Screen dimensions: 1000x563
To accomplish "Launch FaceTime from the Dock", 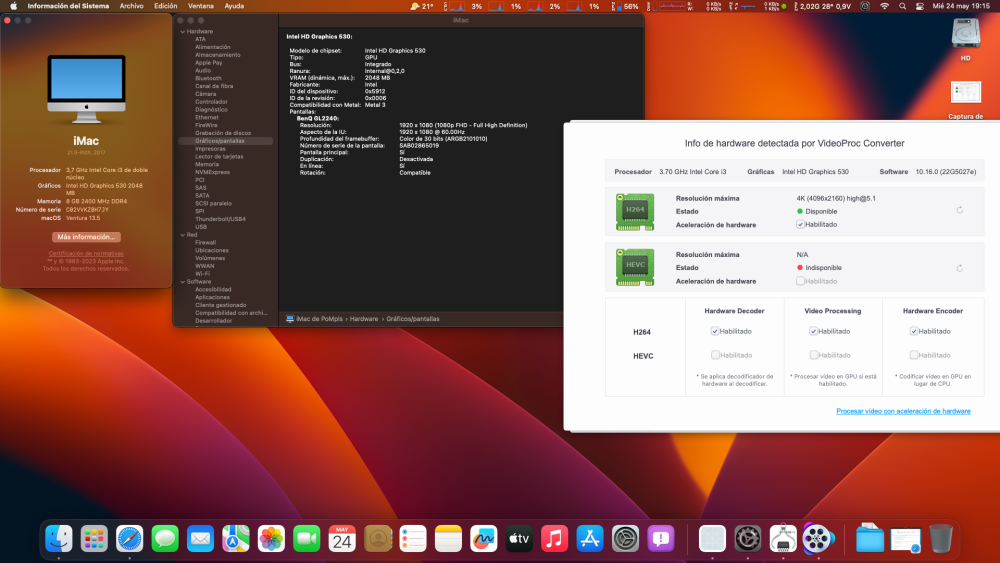I will (307, 539).
